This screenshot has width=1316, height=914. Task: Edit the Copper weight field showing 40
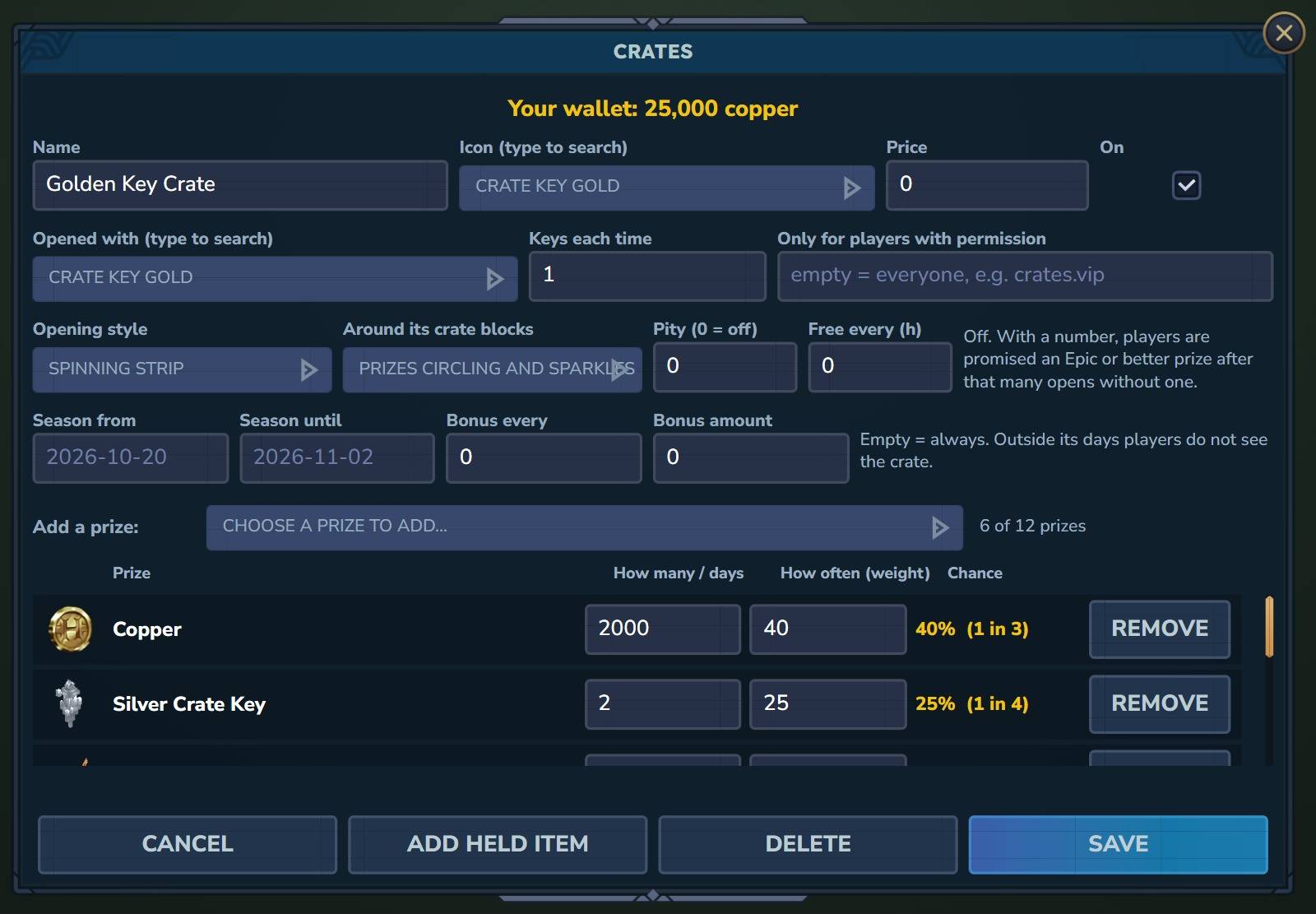tap(828, 629)
